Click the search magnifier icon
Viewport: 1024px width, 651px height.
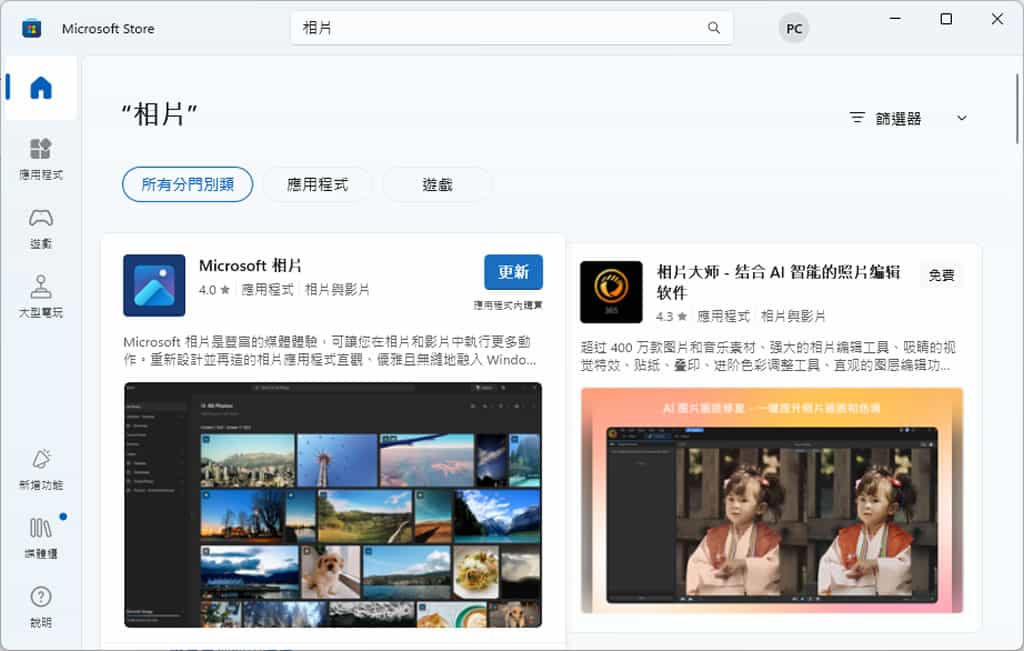(x=714, y=28)
